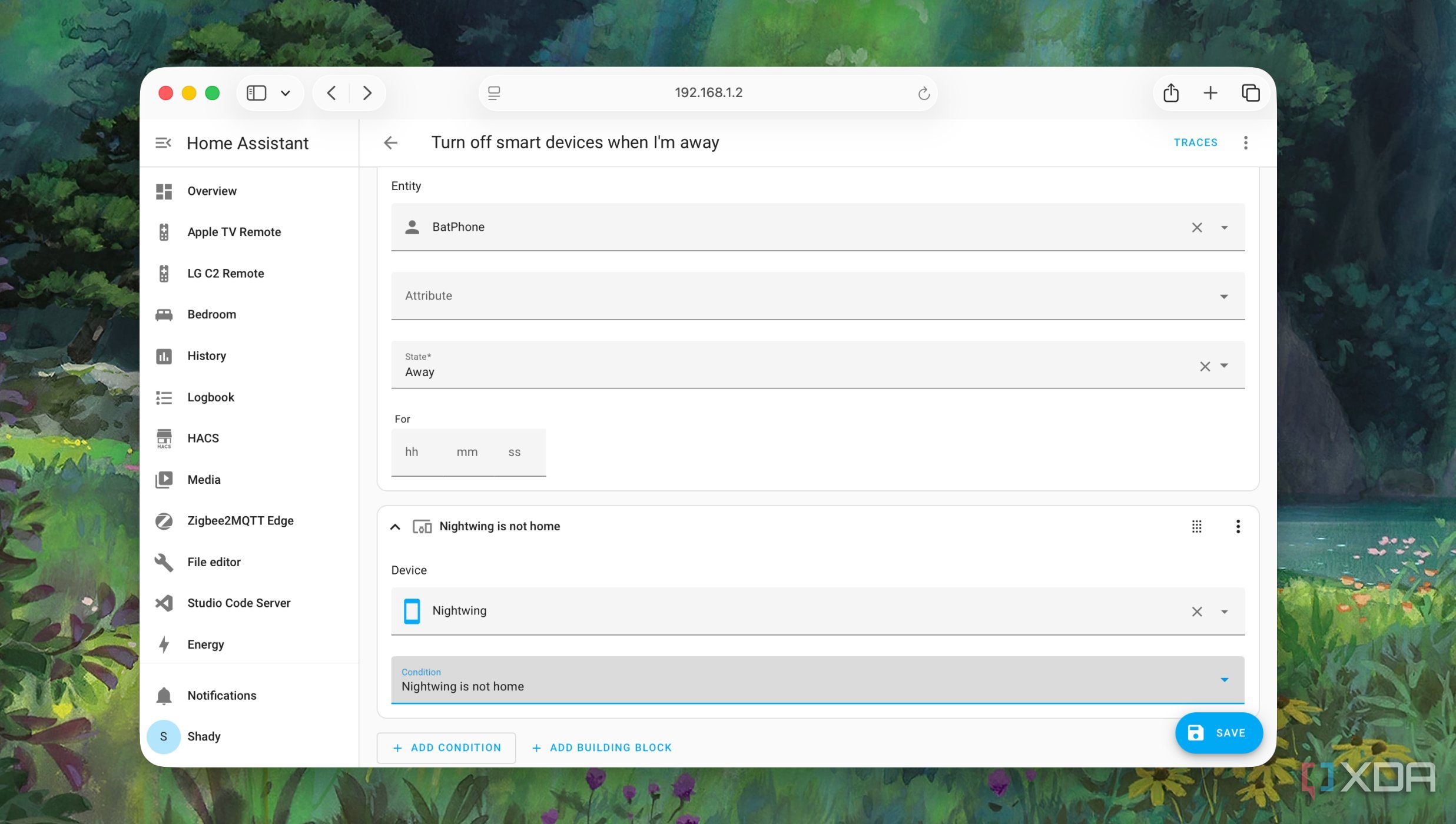Screen dimensions: 1456x824
Task: Click ADD BUILDING BLOCK
Action: [x=602, y=748]
